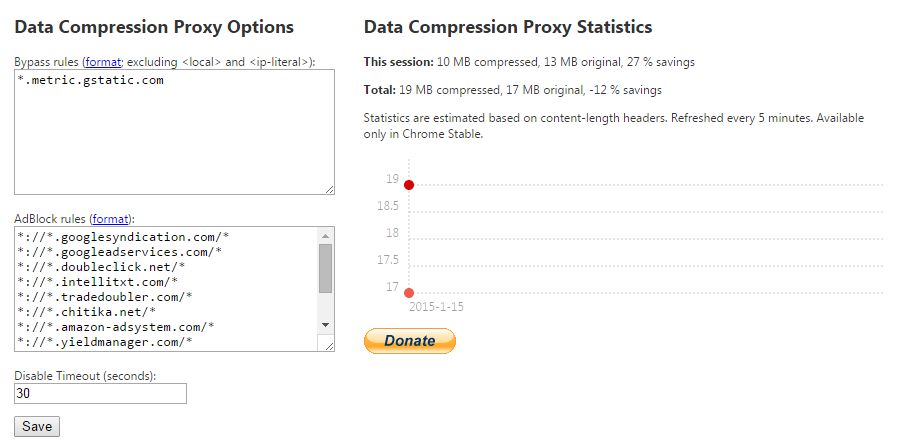Viewport: 922px width, 445px height.
Task: Click the googlesyndication.com AdBlock rule line
Action: (x=124, y=237)
